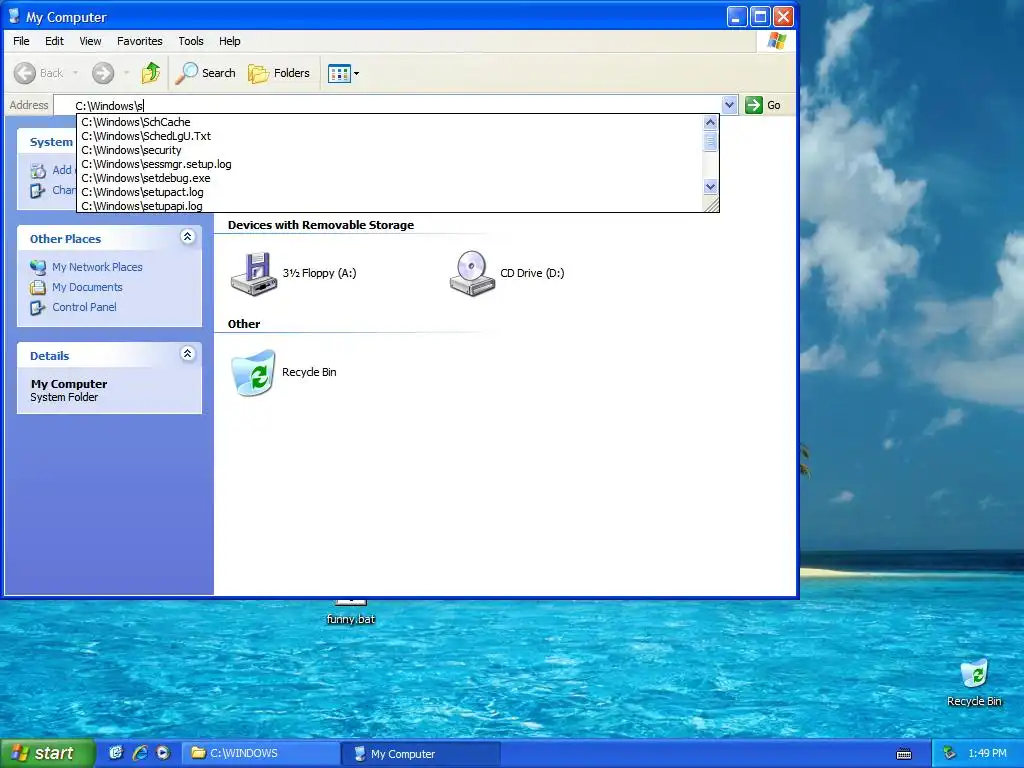Select Recycle Bin icon in My Computer
This screenshot has width=1024, height=768.
tap(253, 372)
